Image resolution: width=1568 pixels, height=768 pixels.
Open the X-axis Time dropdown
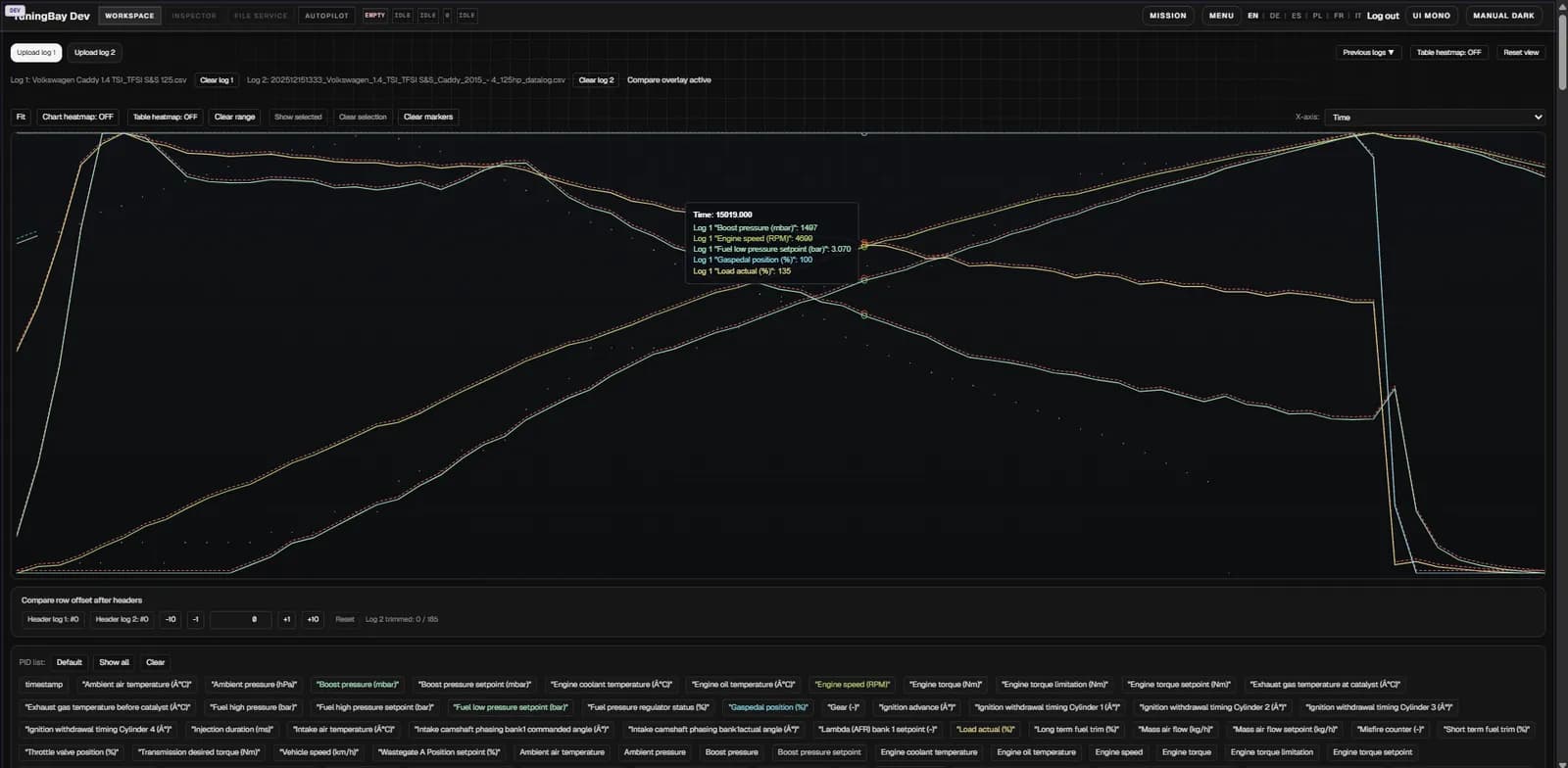pyautogui.click(x=1436, y=117)
